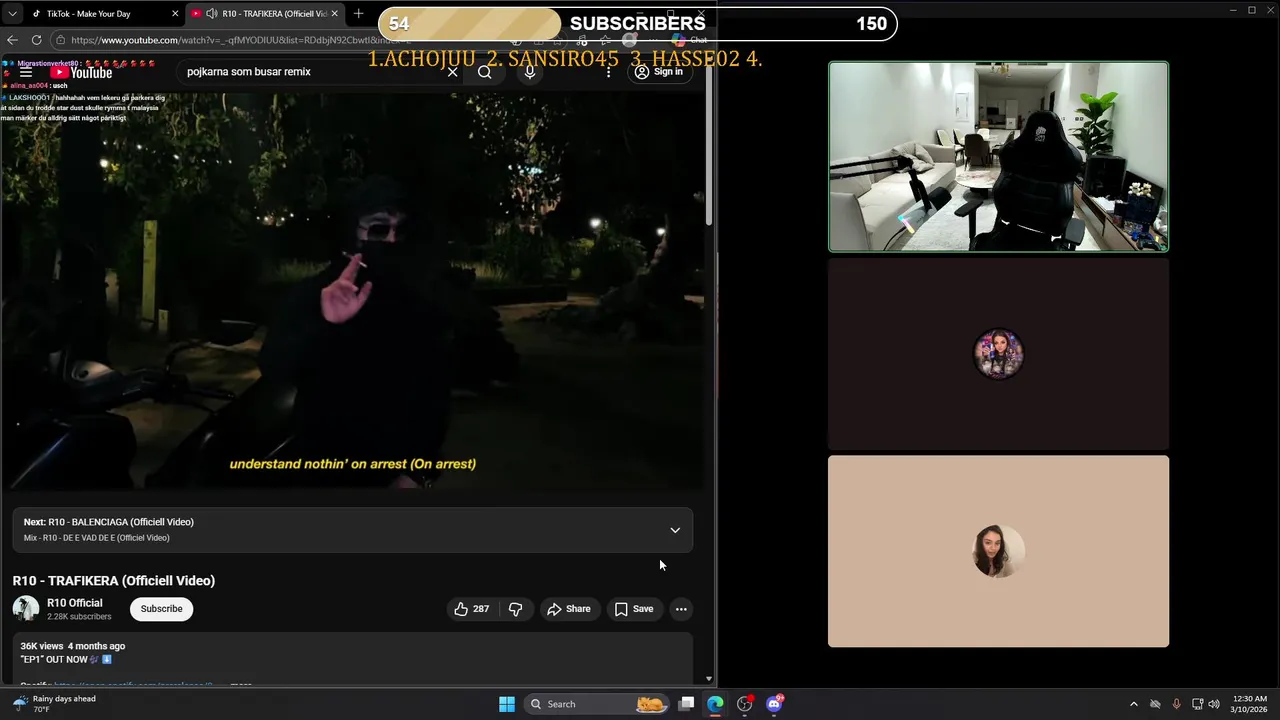Like the video with 287 likes

pyautogui.click(x=472, y=609)
